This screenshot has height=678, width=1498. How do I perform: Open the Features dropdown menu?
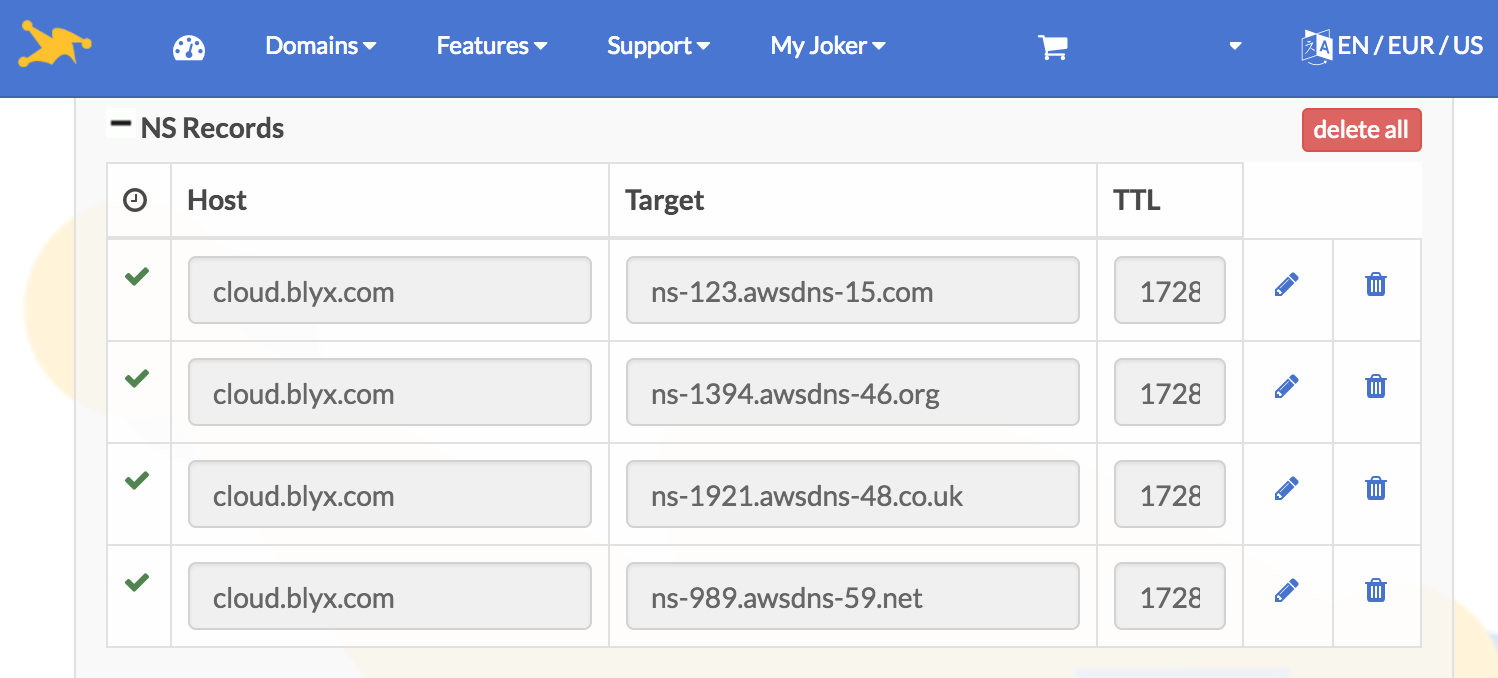(x=491, y=46)
